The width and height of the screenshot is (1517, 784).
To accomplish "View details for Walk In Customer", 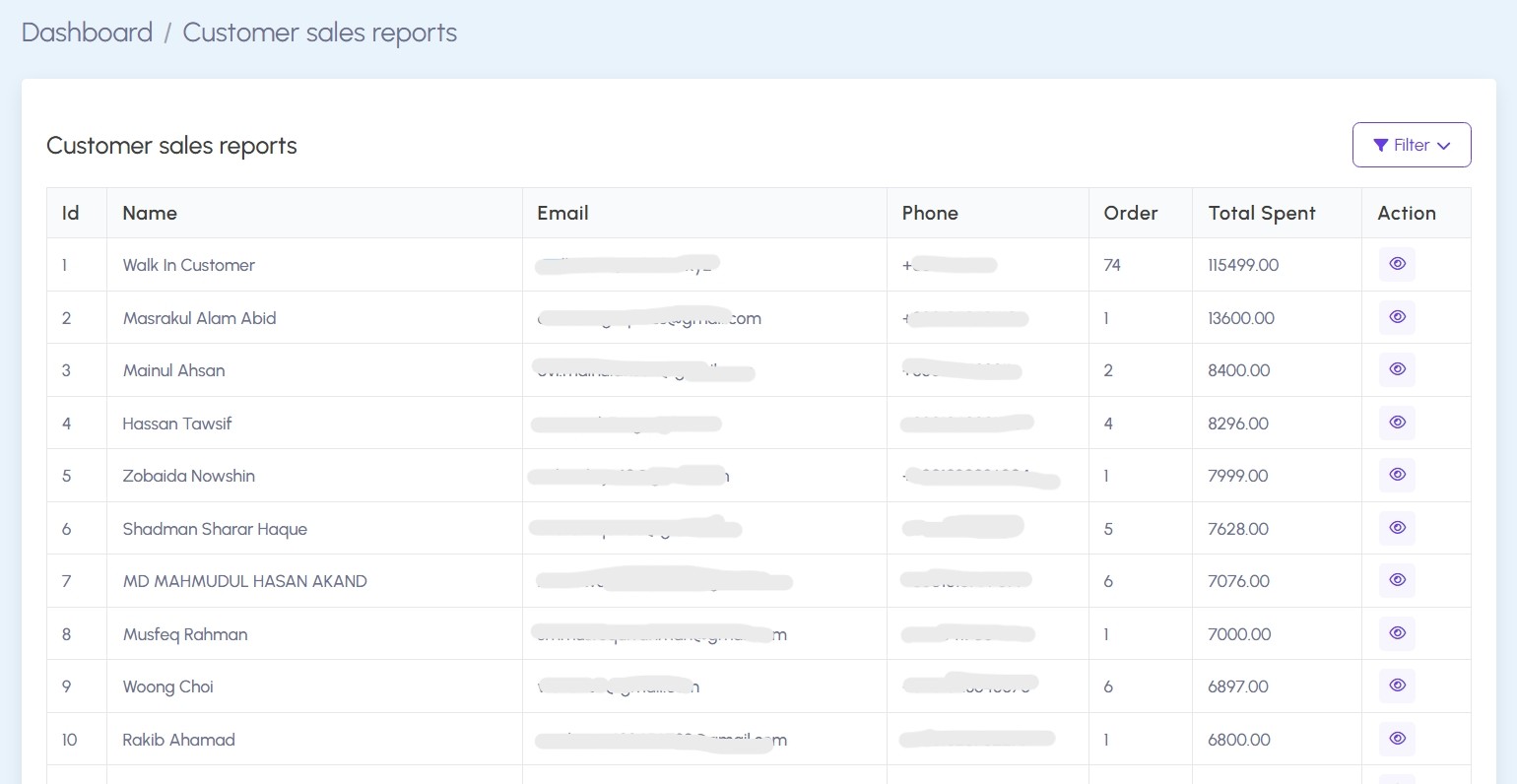I will tap(1397, 264).
